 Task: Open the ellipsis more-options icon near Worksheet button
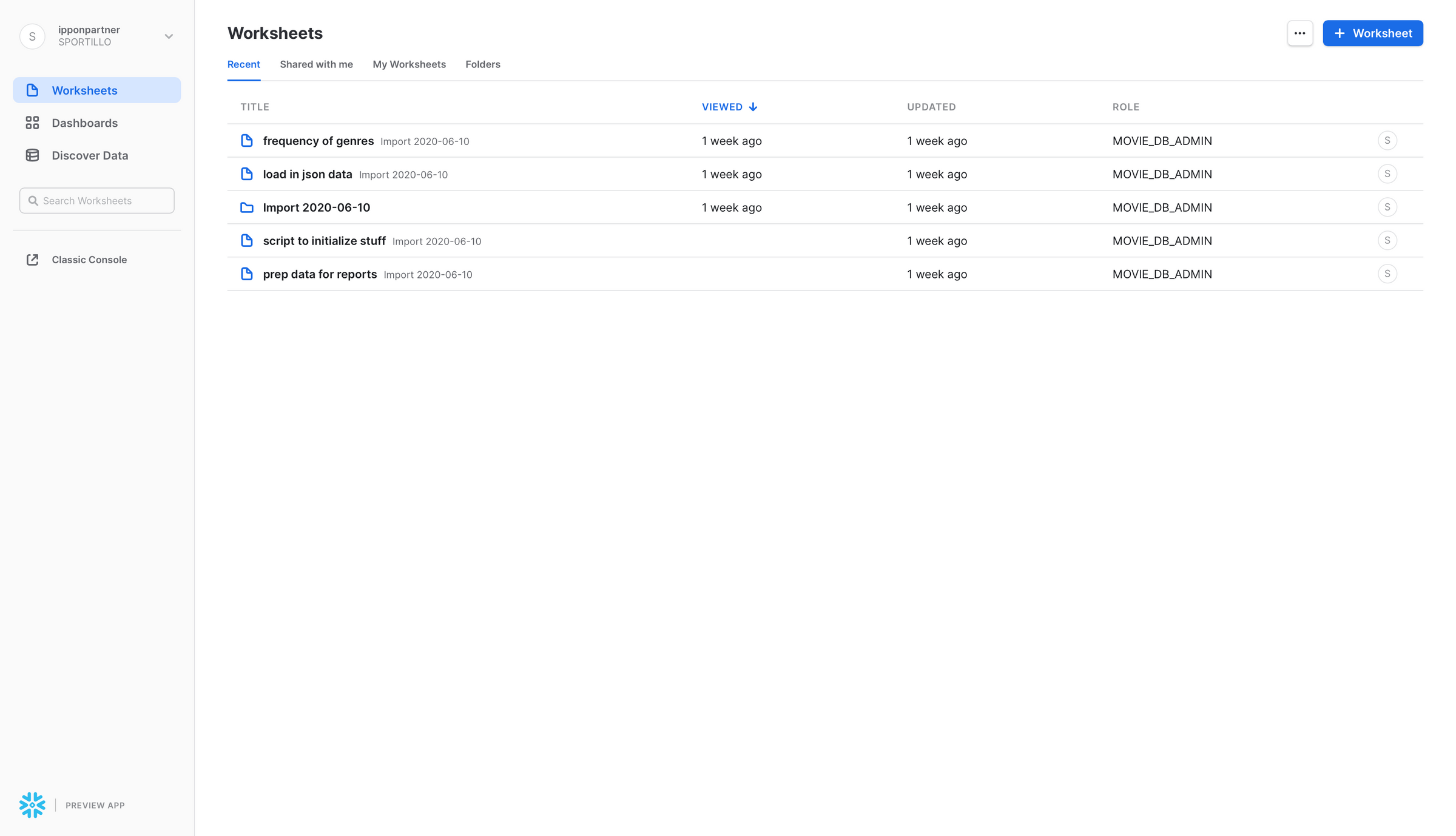tap(1299, 33)
